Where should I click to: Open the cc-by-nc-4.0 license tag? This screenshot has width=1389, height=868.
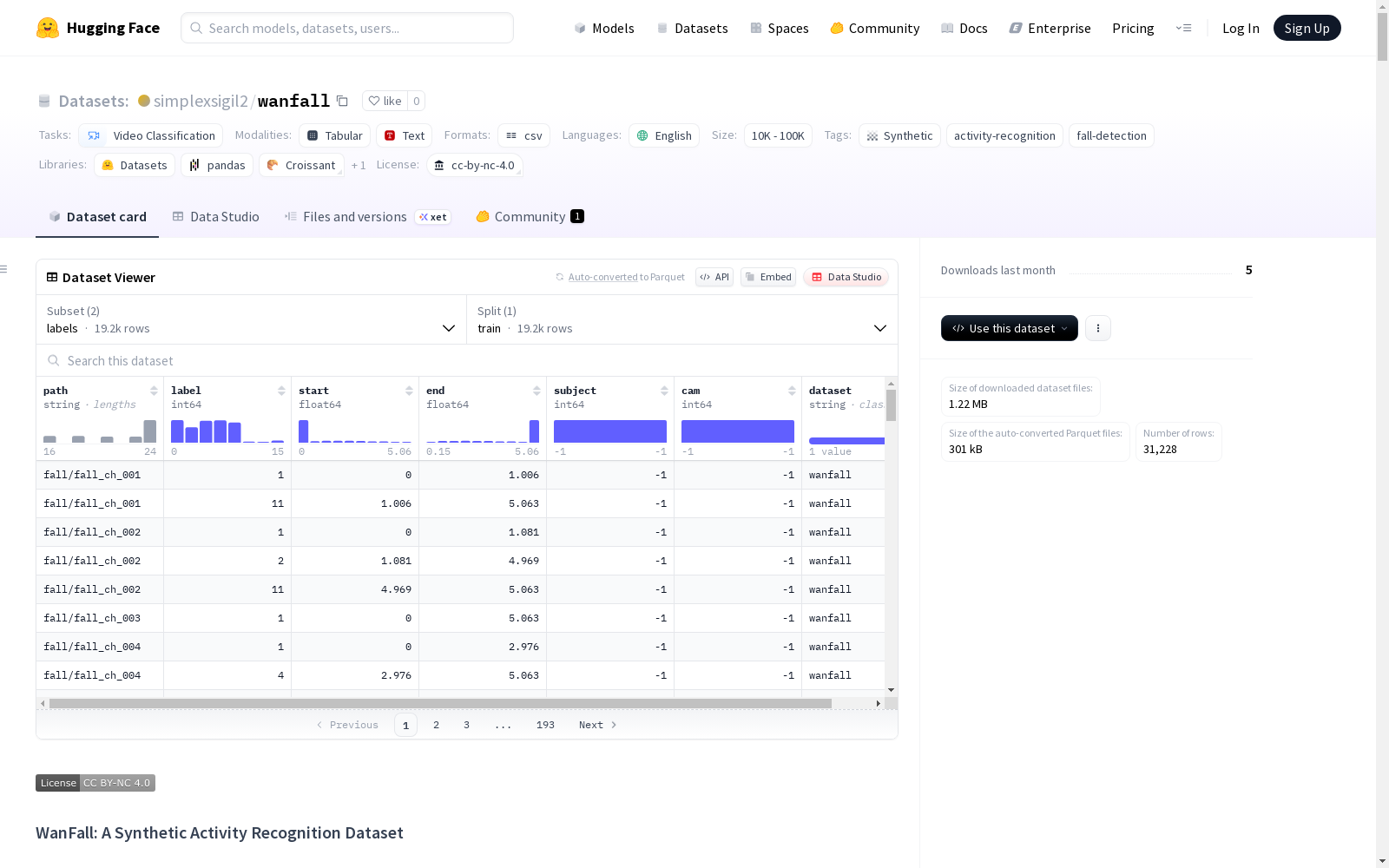pos(475,165)
